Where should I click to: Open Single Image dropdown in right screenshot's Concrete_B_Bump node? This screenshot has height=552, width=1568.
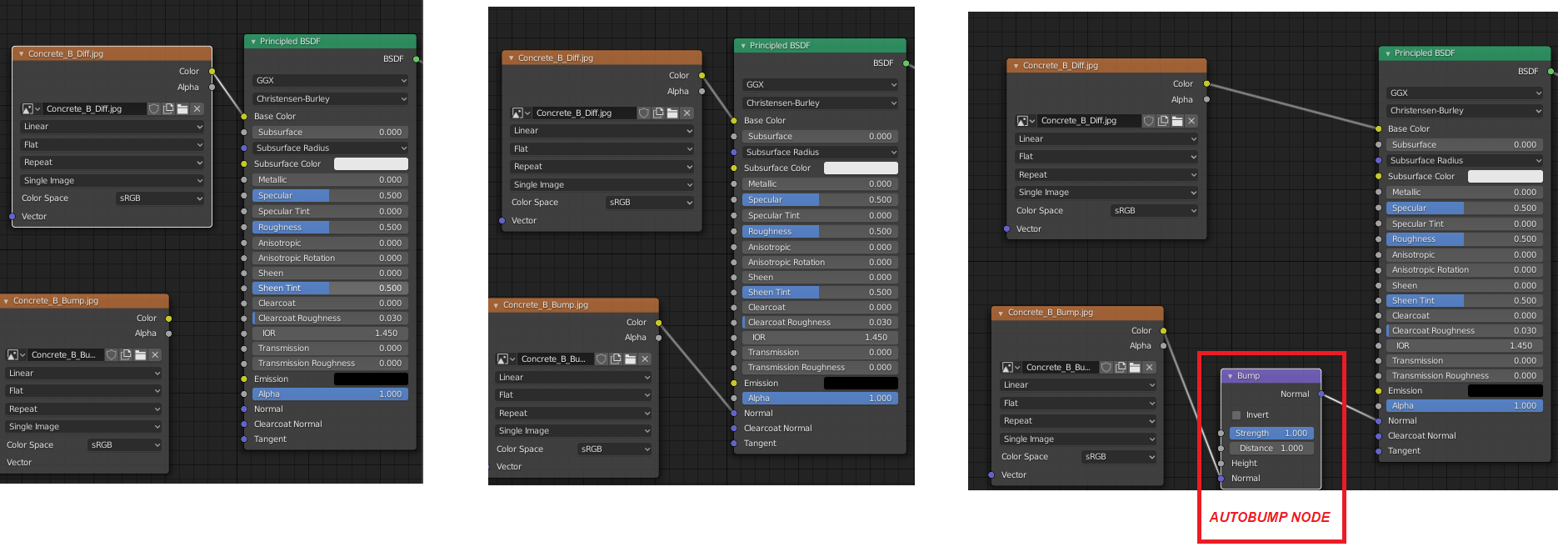(1079, 439)
